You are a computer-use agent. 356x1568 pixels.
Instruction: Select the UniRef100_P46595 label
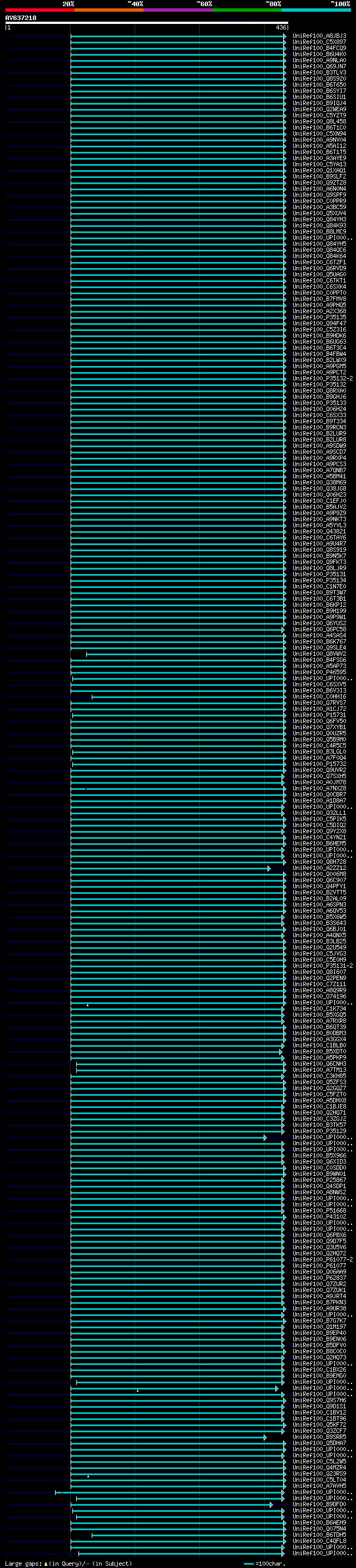tap(319, 672)
